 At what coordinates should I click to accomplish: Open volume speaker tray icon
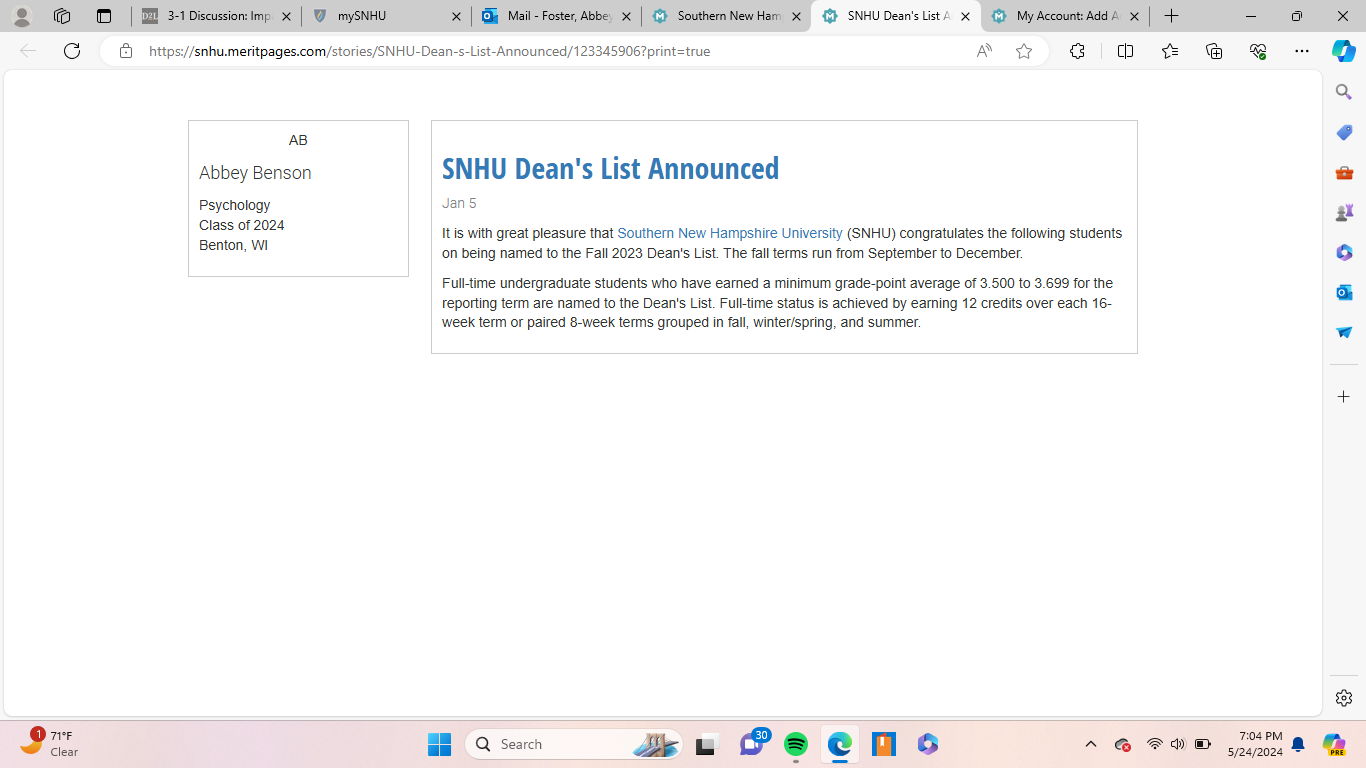coord(1178,744)
